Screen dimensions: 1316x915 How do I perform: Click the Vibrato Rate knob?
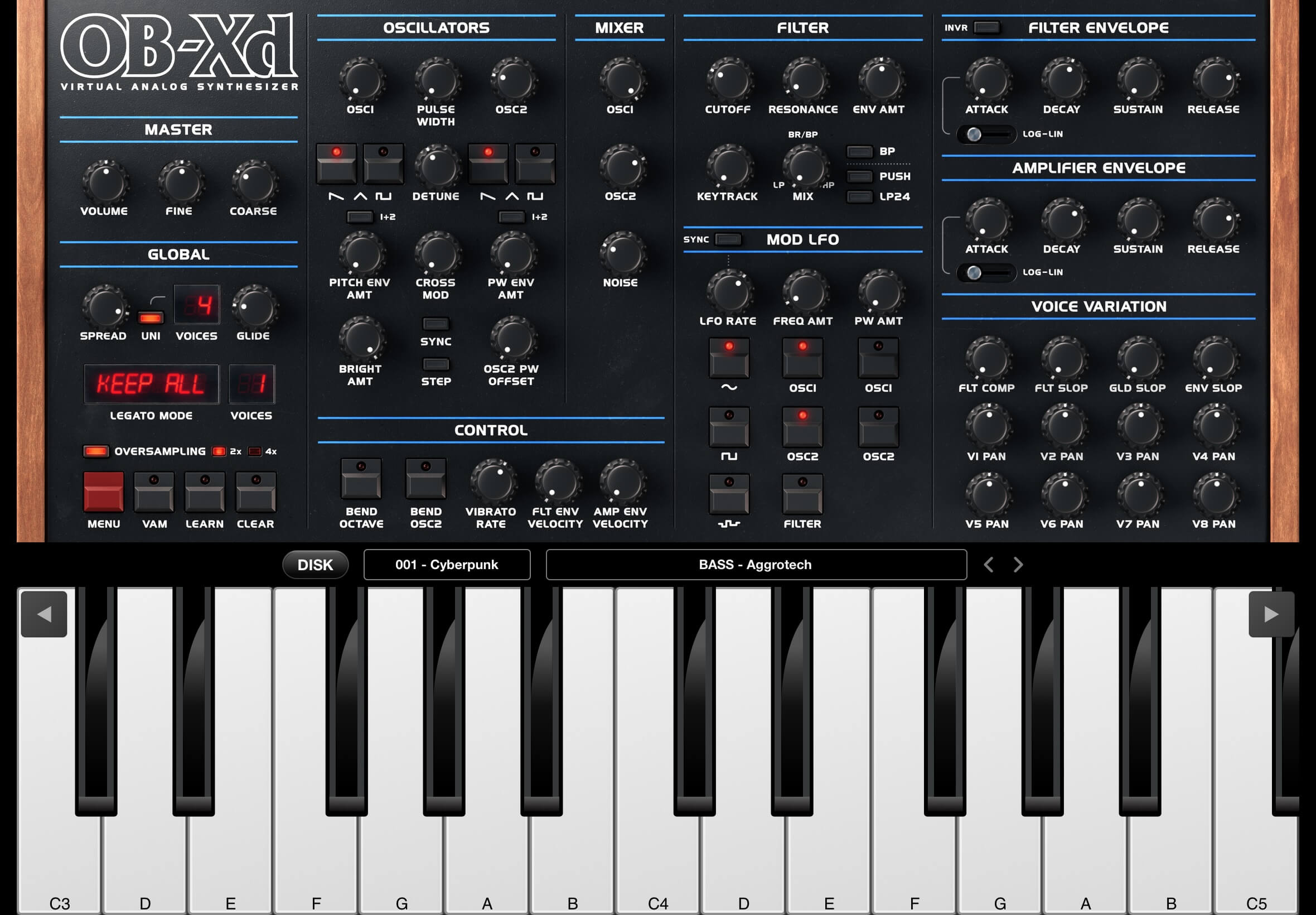click(493, 482)
